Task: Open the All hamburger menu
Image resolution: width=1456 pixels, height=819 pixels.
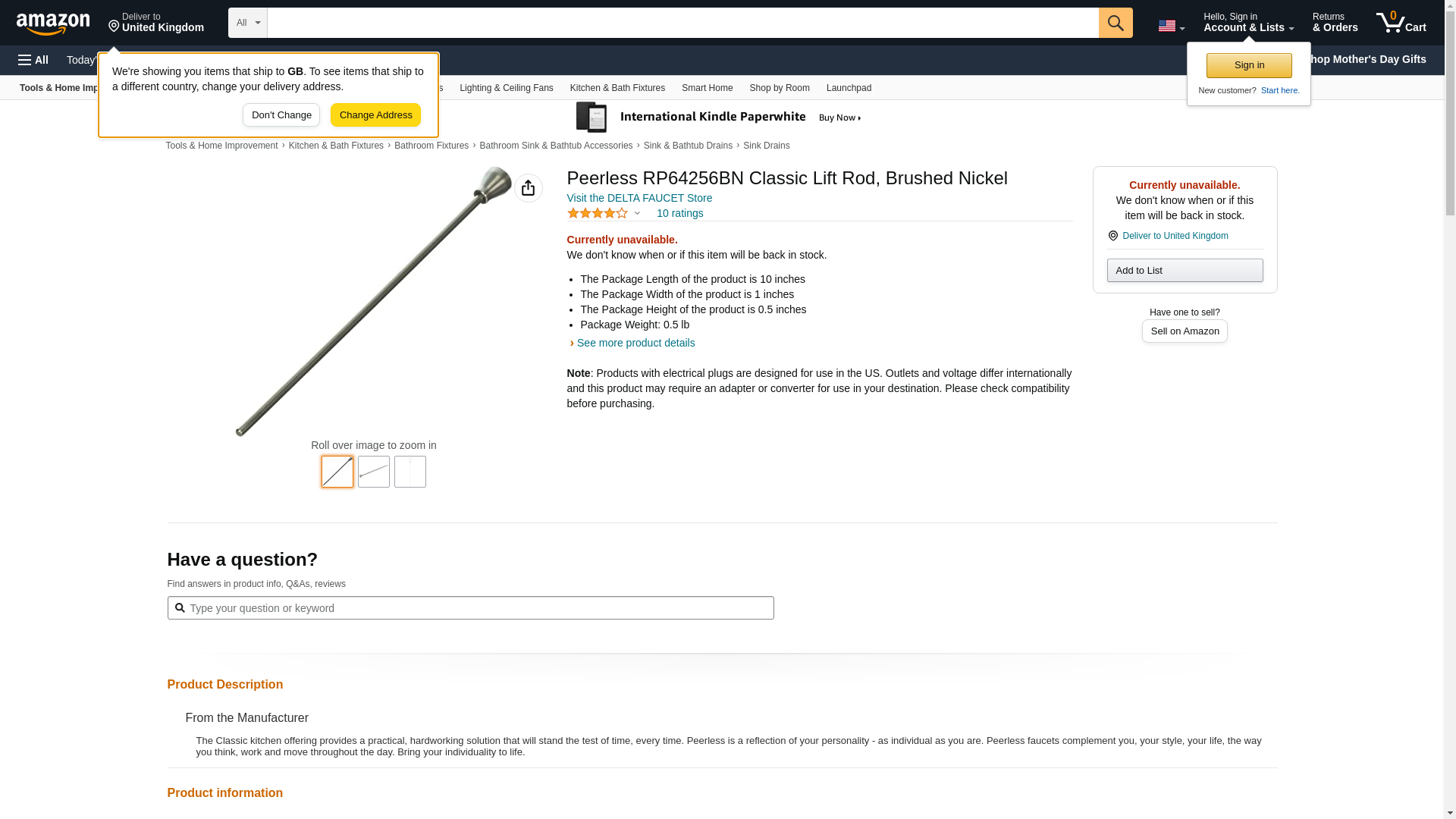Action: 33,60
